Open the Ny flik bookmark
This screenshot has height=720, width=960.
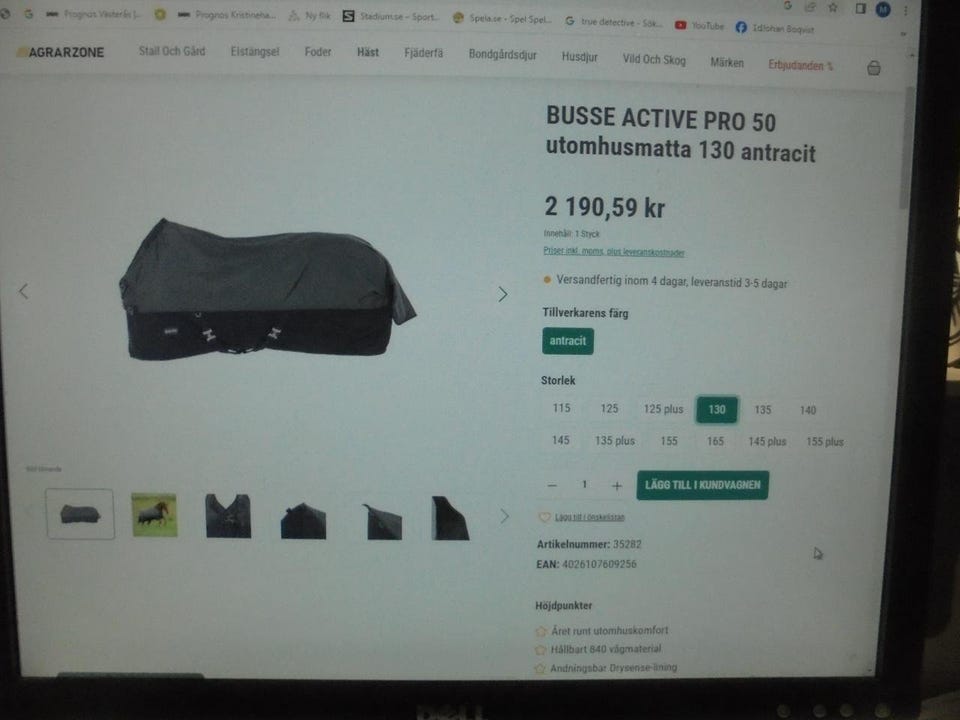(310, 15)
